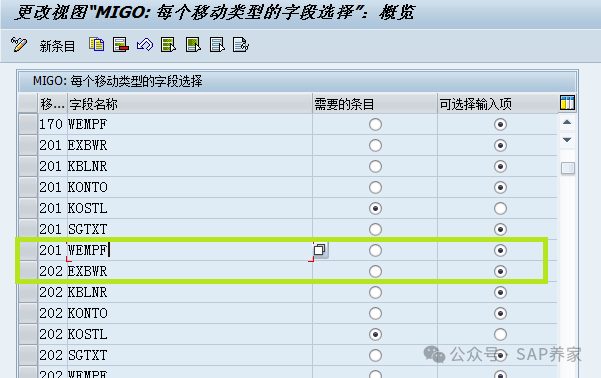
Task: Click the undo change icon
Action: point(145,45)
